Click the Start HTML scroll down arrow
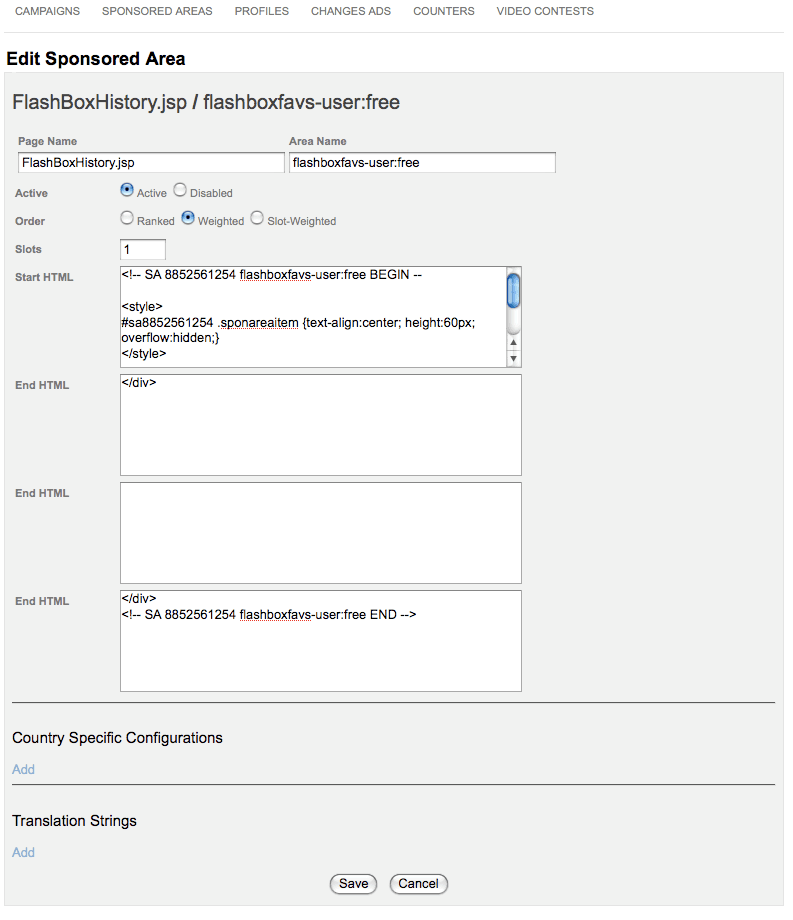The width and height of the screenshot is (793, 920). 513,358
